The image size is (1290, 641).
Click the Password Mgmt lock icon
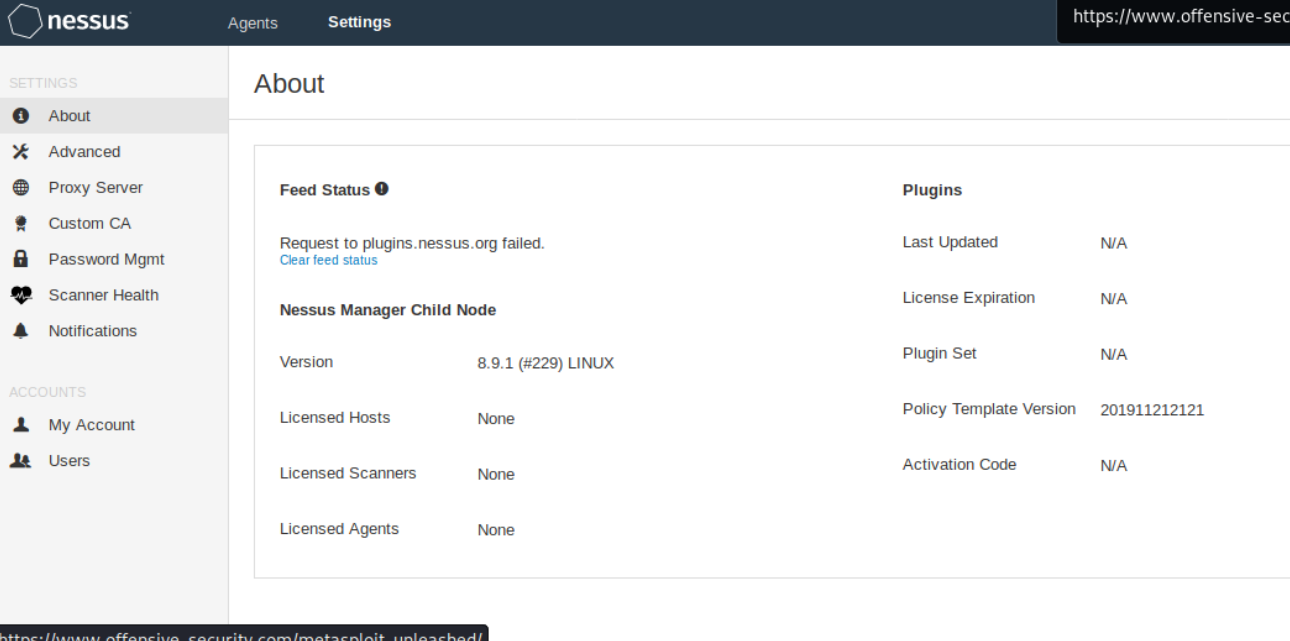(20, 259)
